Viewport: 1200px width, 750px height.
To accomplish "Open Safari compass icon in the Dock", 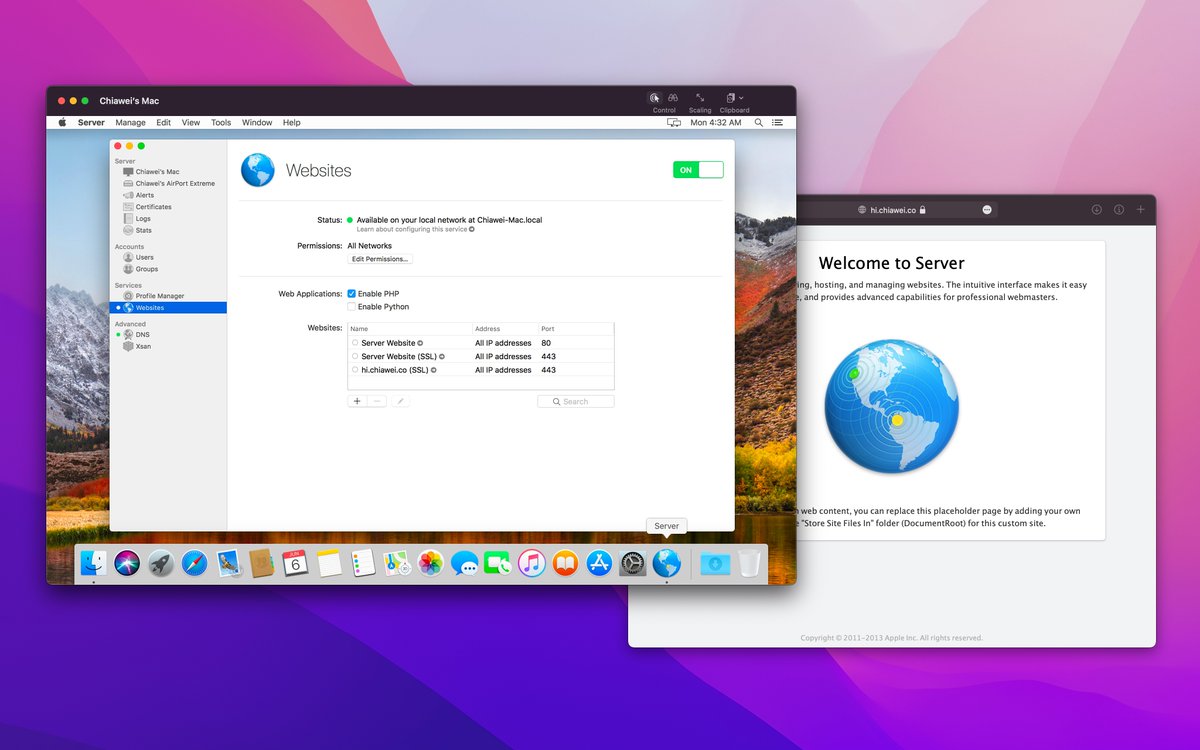I will [194, 563].
